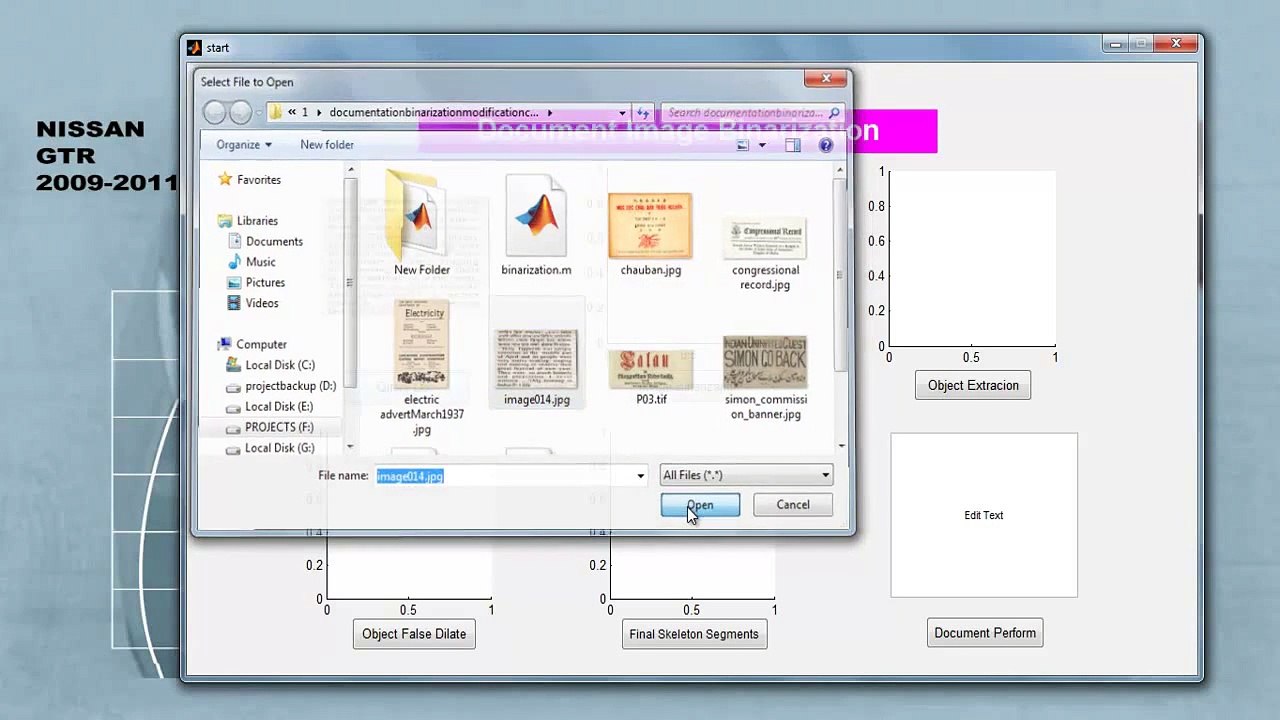The image size is (1280, 720).
Task: Open the All Files type dropdown
Action: (746, 476)
